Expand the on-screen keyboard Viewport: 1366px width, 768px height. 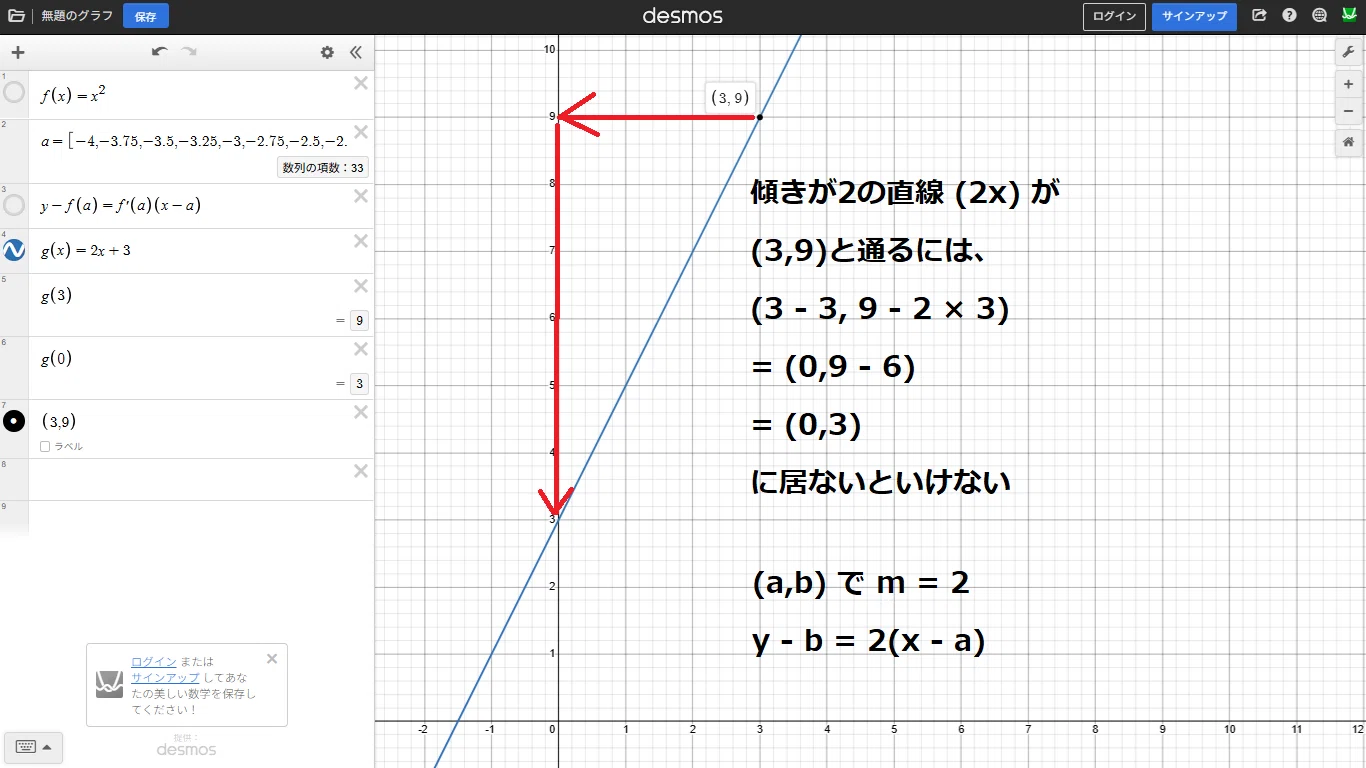(x=33, y=746)
